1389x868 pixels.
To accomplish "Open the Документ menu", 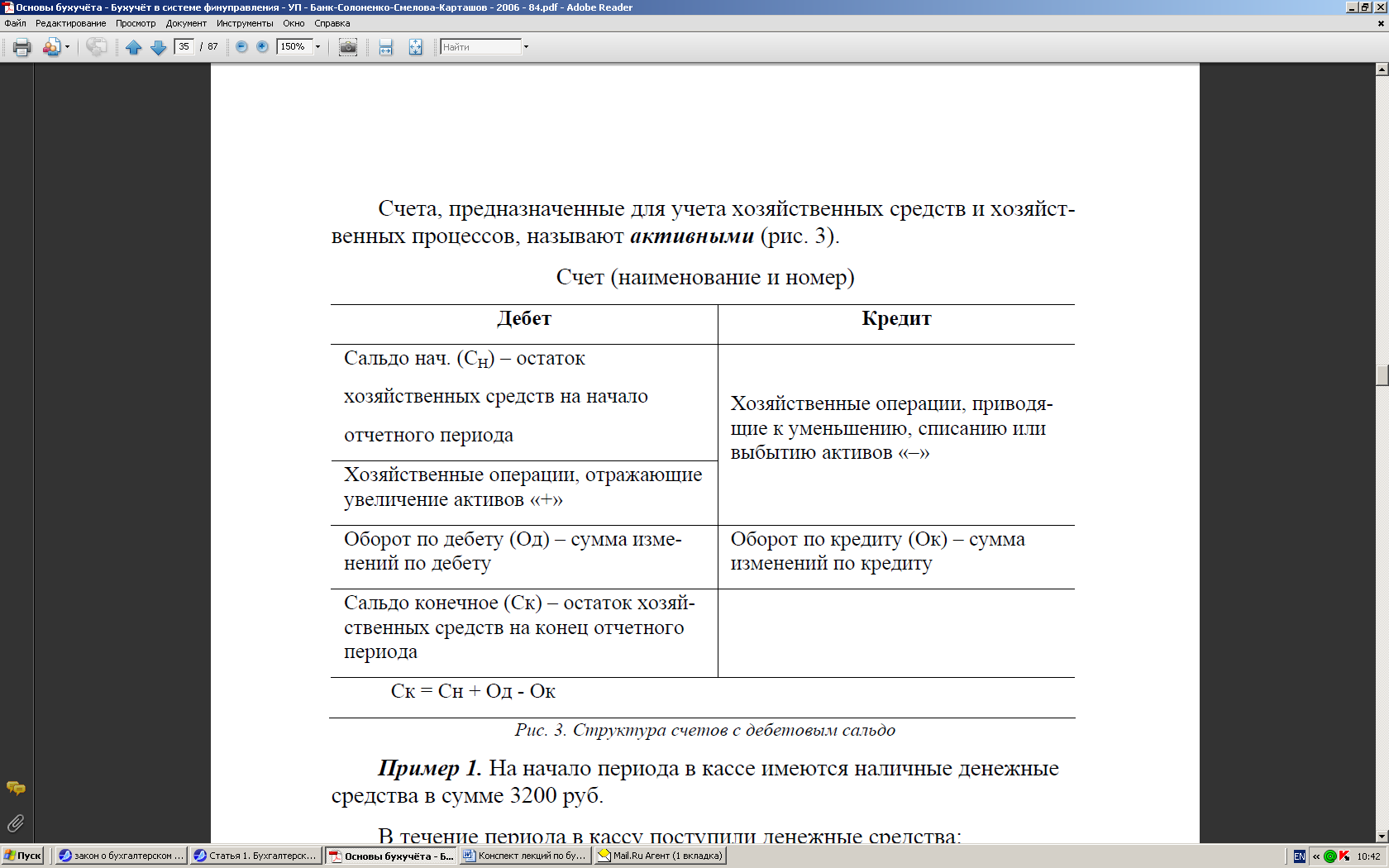I will tap(186, 23).
